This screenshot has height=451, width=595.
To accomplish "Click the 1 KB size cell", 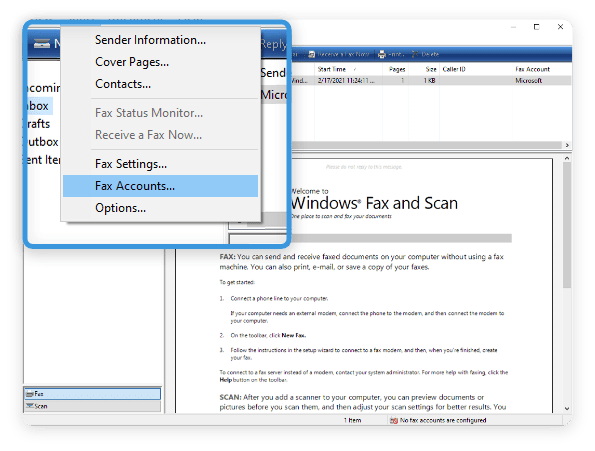I will coord(429,80).
